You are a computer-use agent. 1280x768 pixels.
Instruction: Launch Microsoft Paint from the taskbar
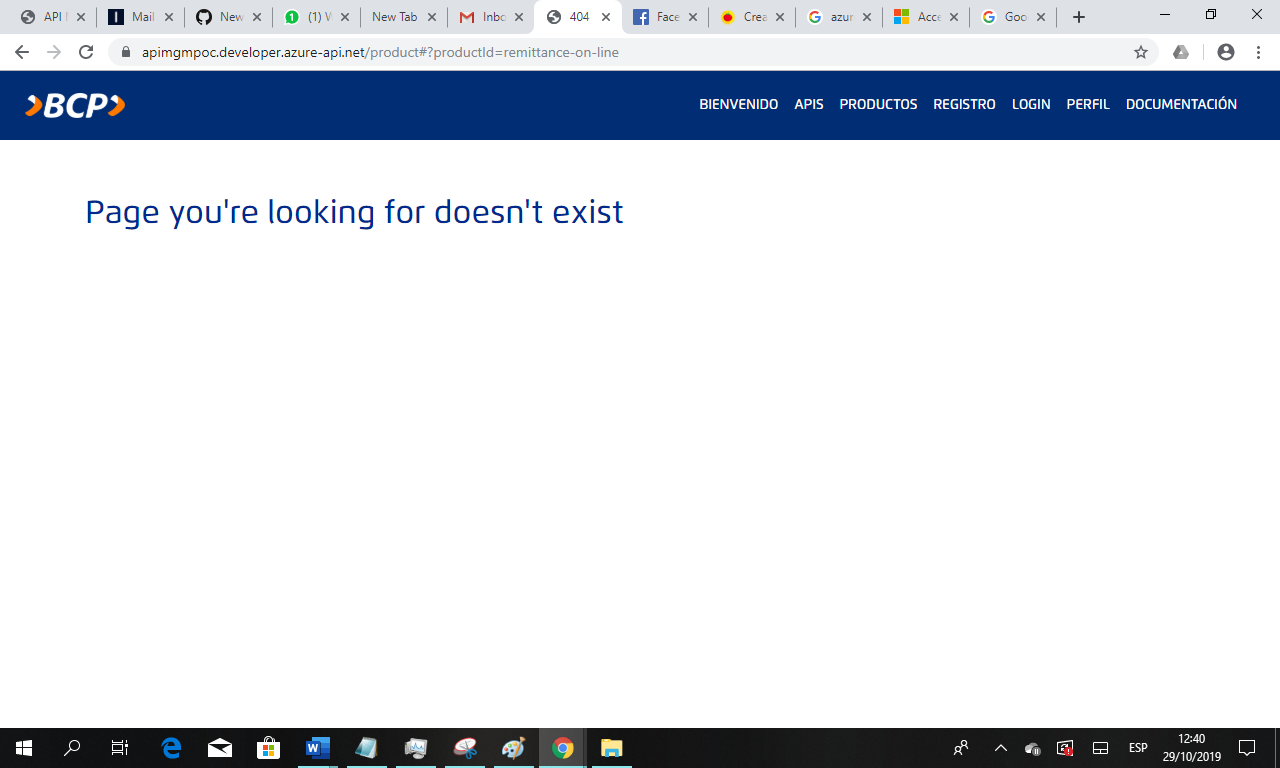[513, 747]
